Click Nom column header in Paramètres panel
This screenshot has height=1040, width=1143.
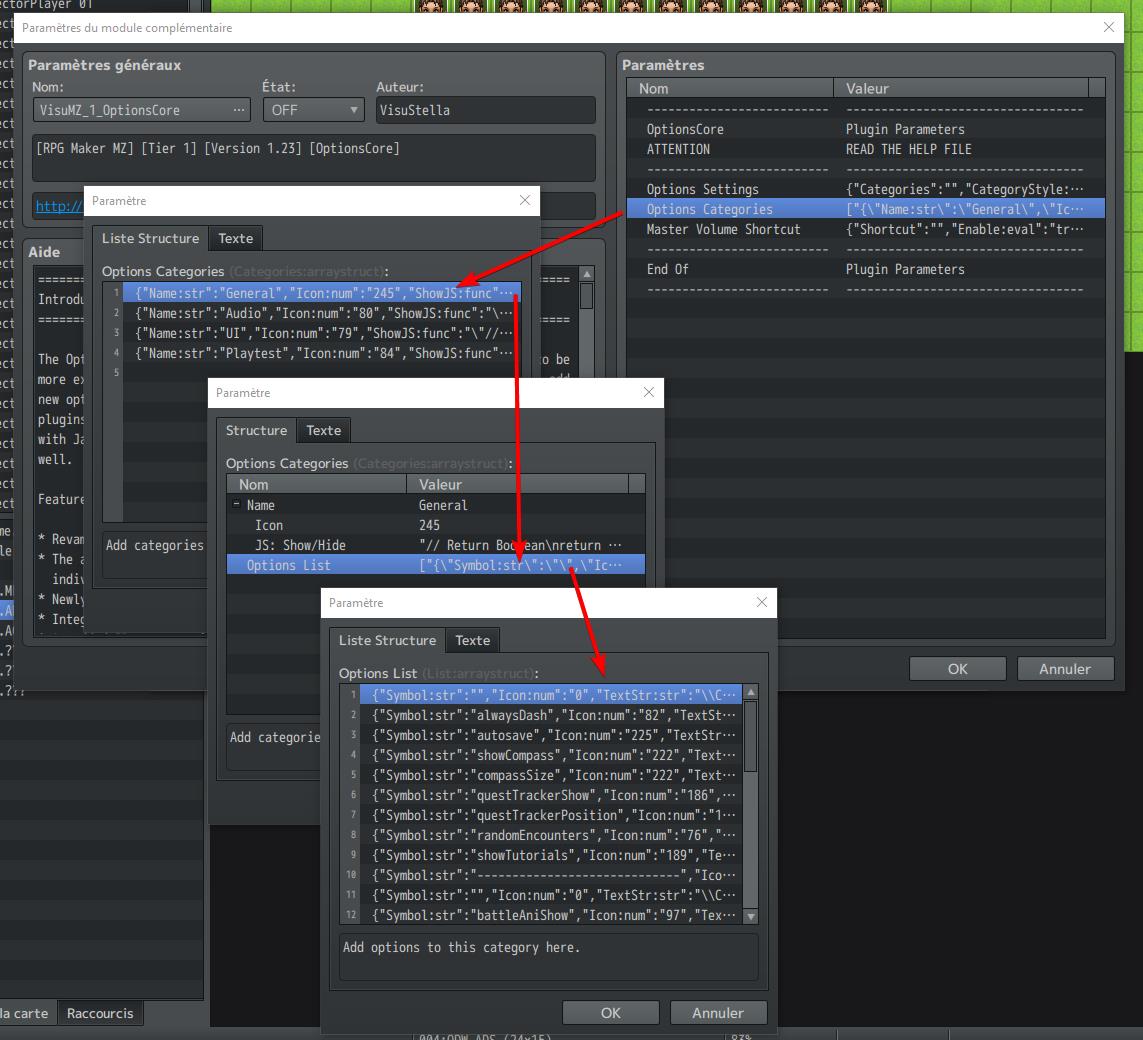click(x=730, y=88)
